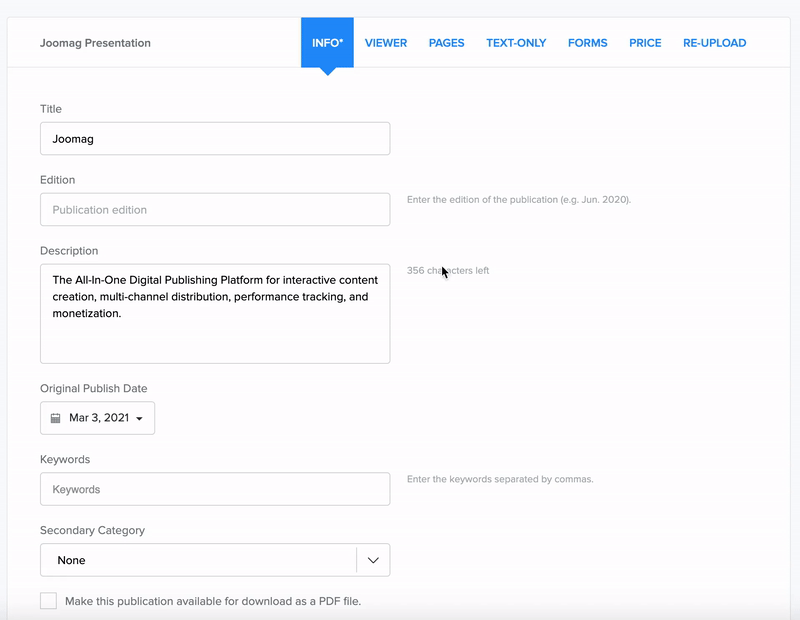Click the 'Joomag Presentation' header title
The height and width of the screenshot is (620, 800).
point(95,43)
